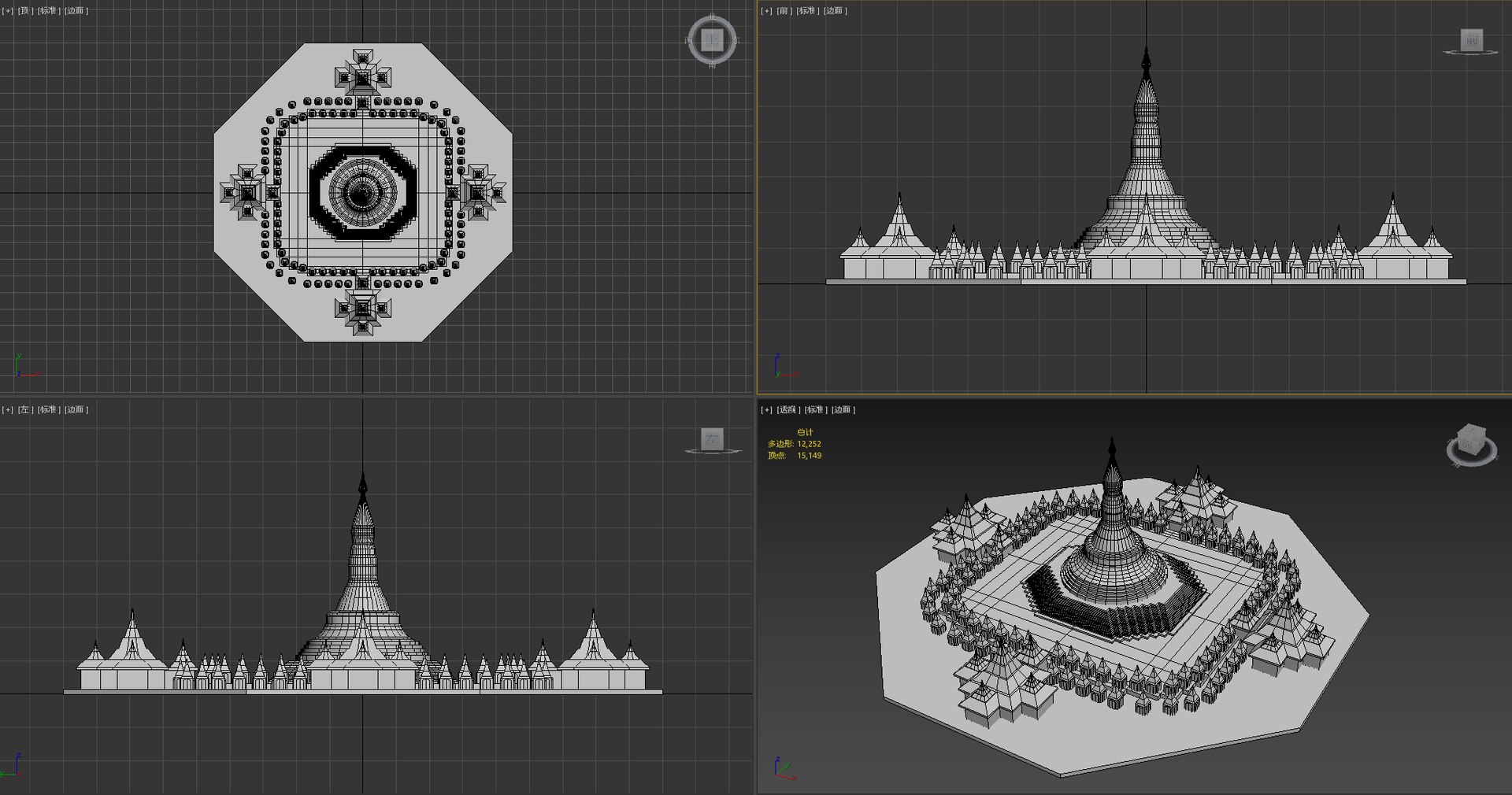Image resolution: width=1512 pixels, height=795 pixels.
Task: Open the [左] view label menu
Action: 26,410
